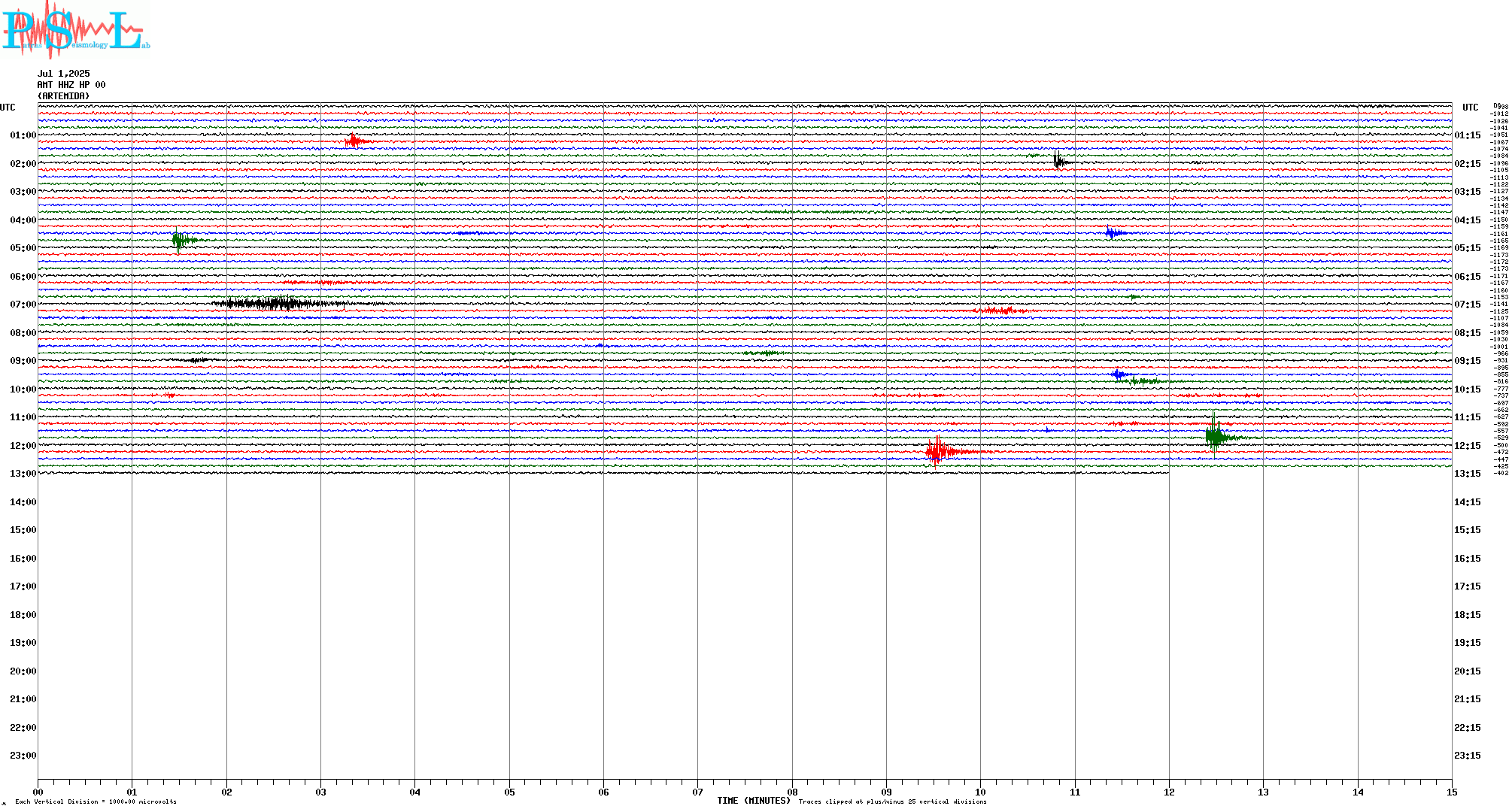The height and width of the screenshot is (812, 1512).
Task: Click the small green event near minute 07.7
Action: (x=765, y=353)
